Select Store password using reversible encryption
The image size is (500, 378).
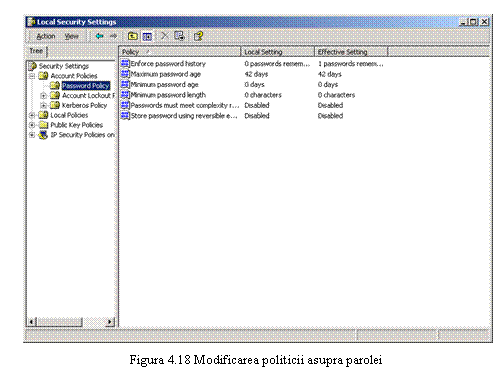coord(184,116)
